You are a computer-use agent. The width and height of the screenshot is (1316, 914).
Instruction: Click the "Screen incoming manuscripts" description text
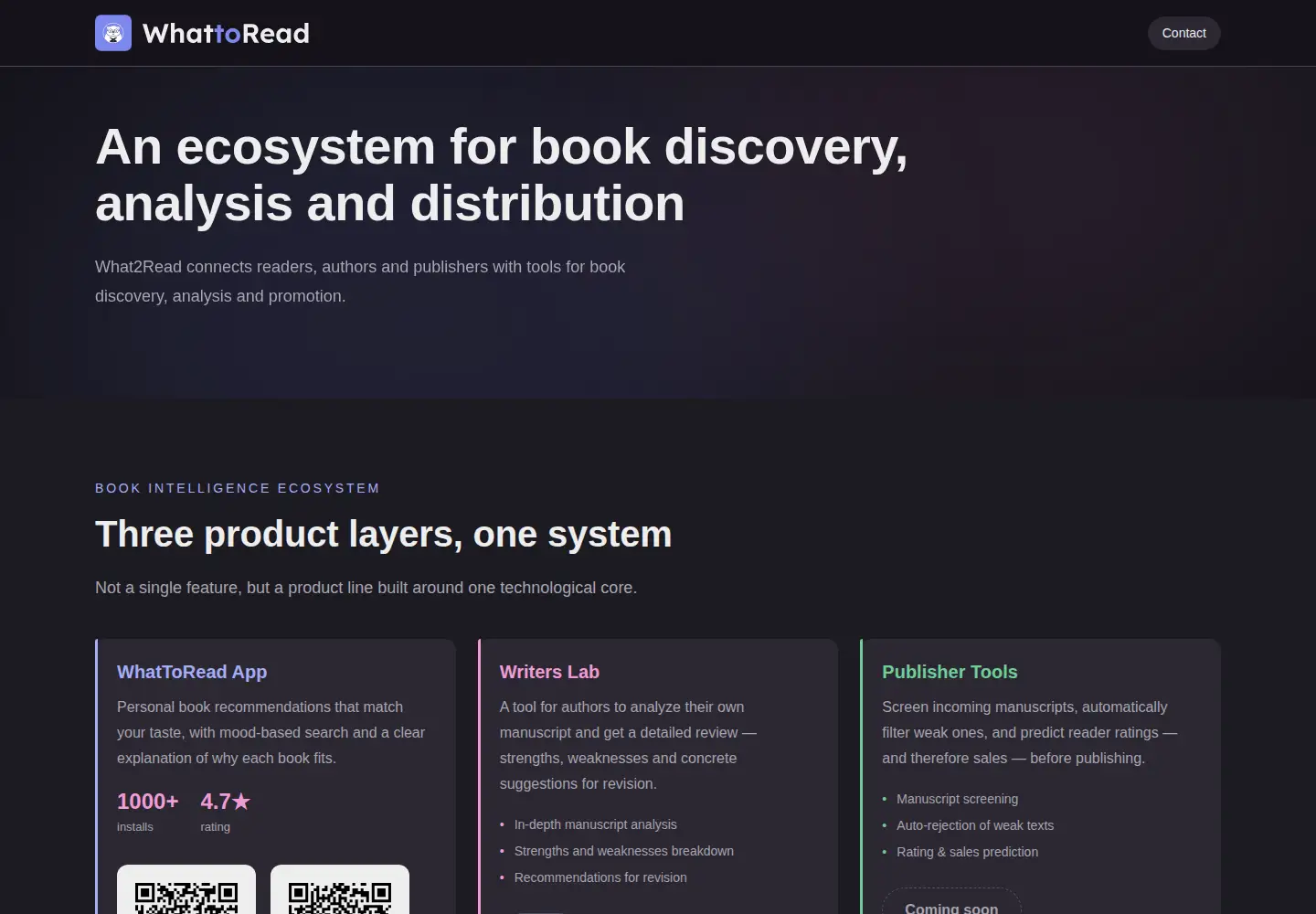point(1029,732)
